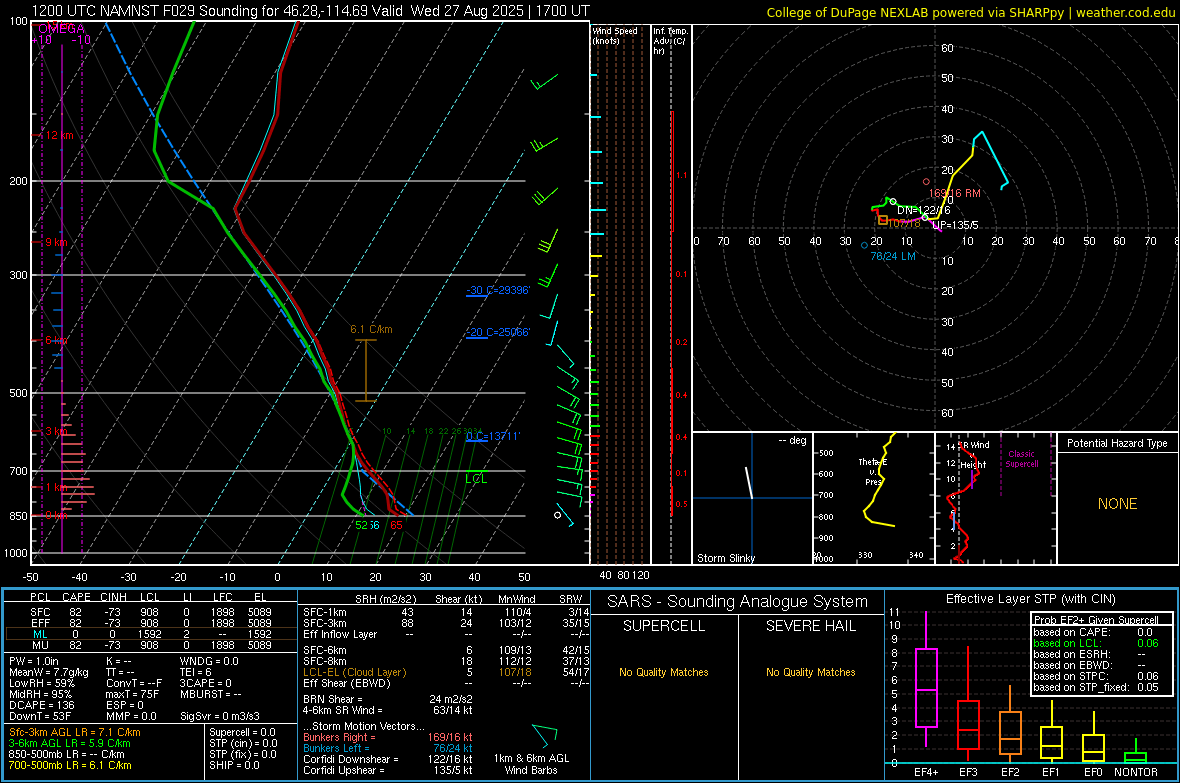Click the PW = 1.0in value

pyautogui.click(x=33, y=661)
